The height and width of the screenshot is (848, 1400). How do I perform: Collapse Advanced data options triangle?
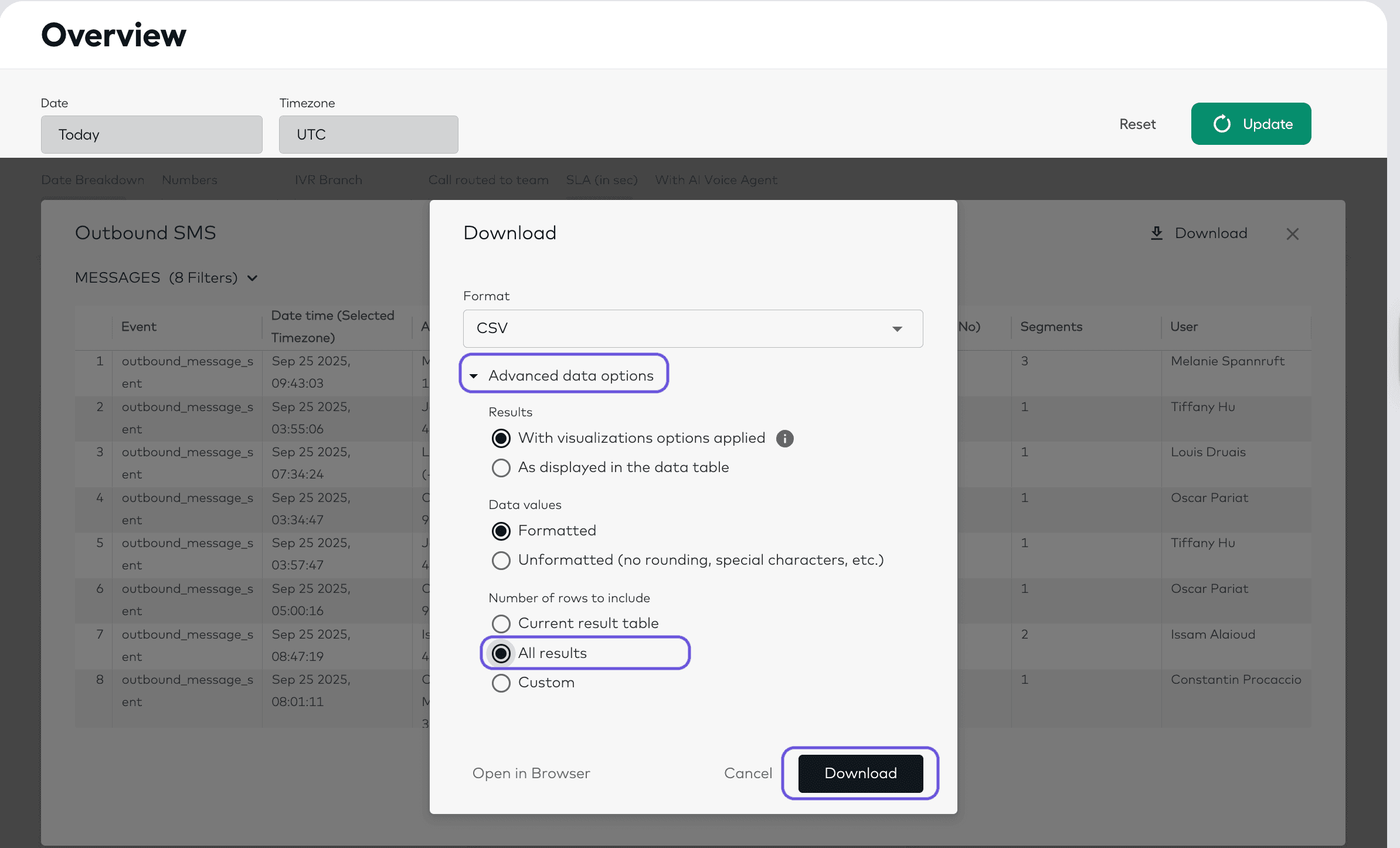point(474,376)
